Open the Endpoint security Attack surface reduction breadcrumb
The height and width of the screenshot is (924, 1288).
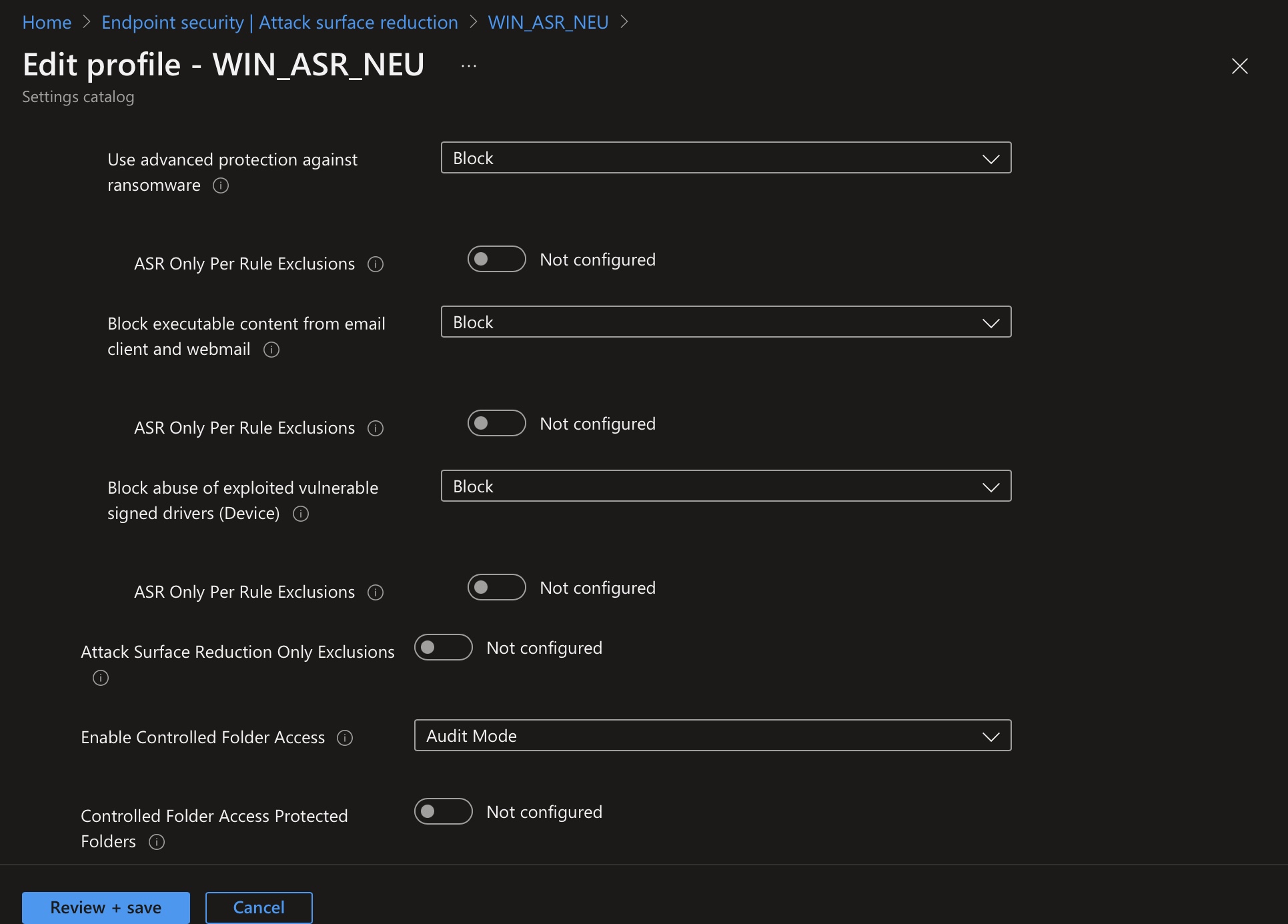[279, 23]
